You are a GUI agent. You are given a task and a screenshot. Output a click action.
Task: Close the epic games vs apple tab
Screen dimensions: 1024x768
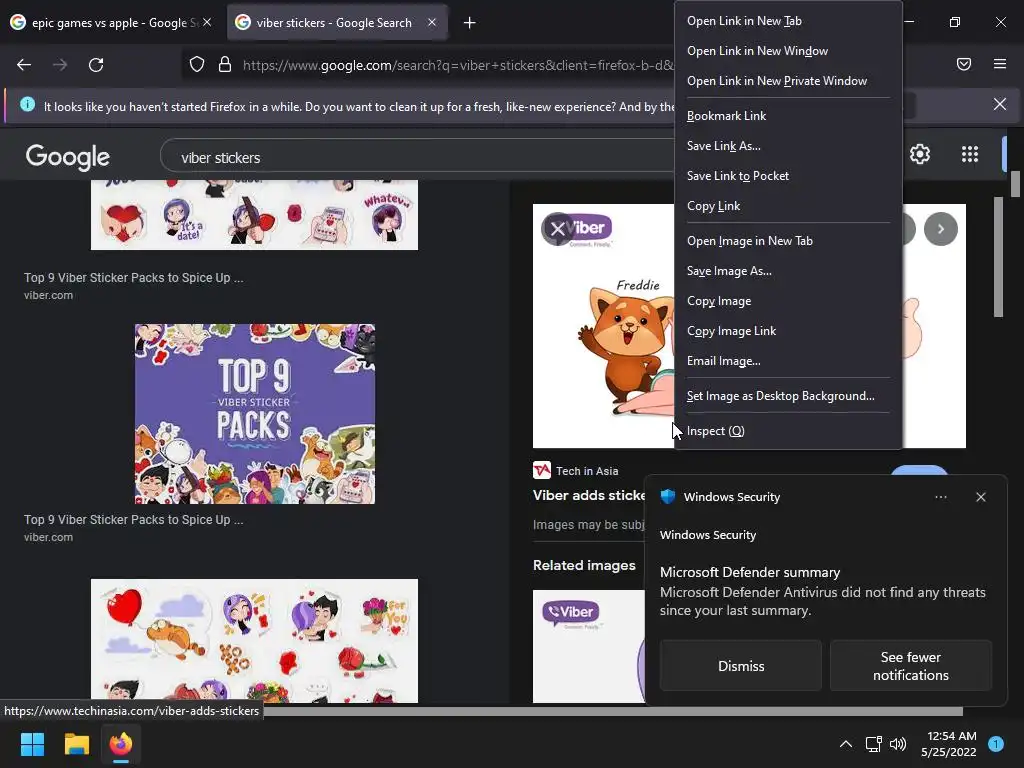click(x=207, y=22)
